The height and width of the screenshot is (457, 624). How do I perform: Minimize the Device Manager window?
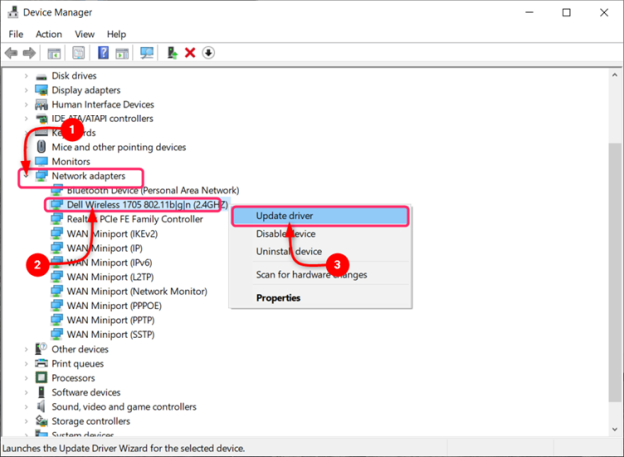(529, 12)
